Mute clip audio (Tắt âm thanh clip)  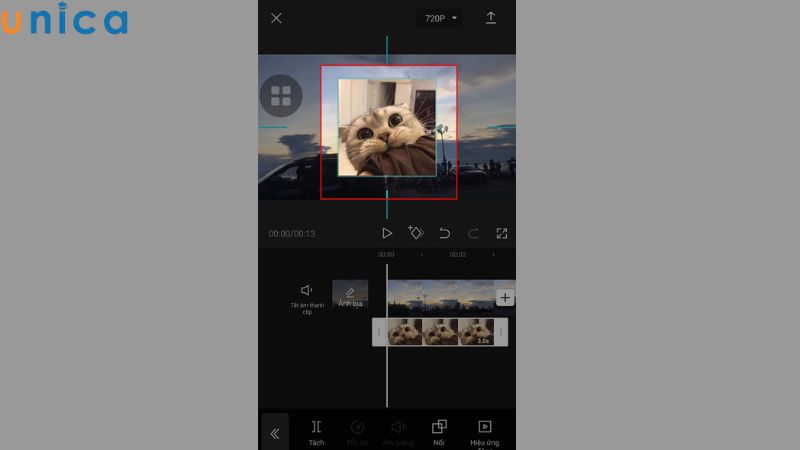[307, 299]
